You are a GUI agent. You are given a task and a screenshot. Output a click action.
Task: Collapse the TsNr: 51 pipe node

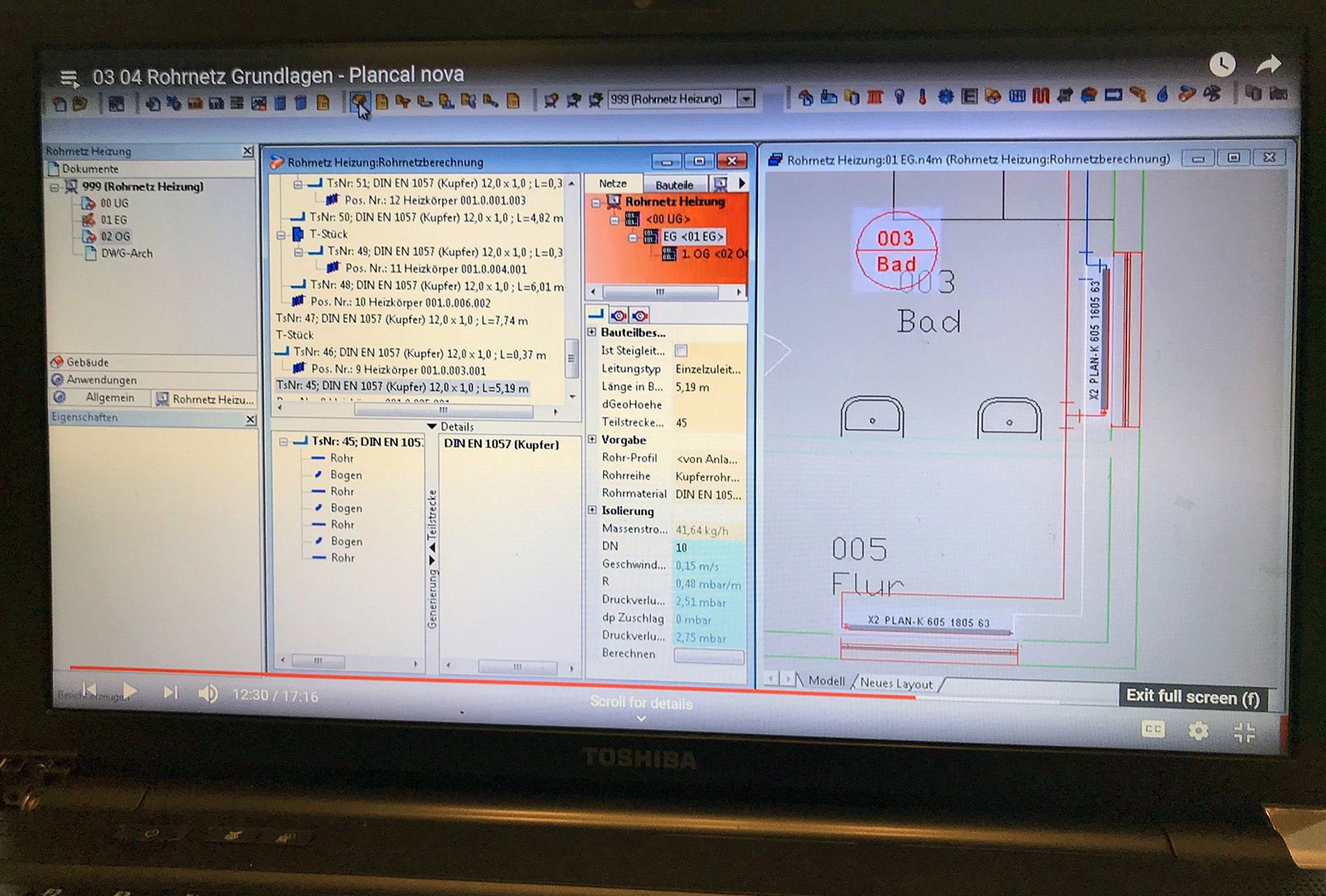297,184
